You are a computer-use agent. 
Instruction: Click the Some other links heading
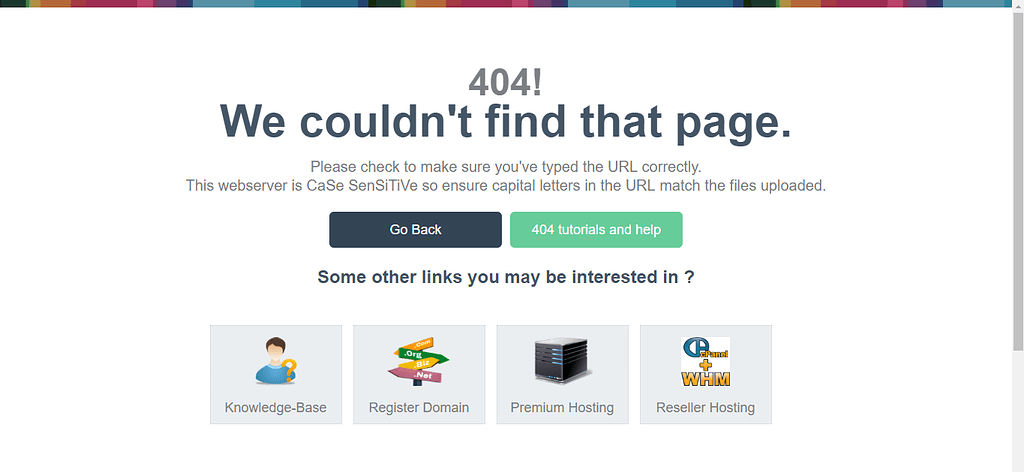505,277
